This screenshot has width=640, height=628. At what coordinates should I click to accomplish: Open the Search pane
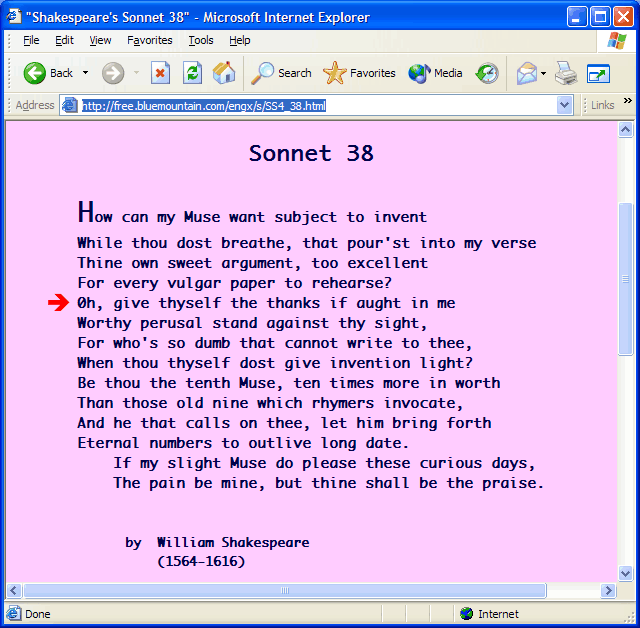pyautogui.click(x=281, y=73)
